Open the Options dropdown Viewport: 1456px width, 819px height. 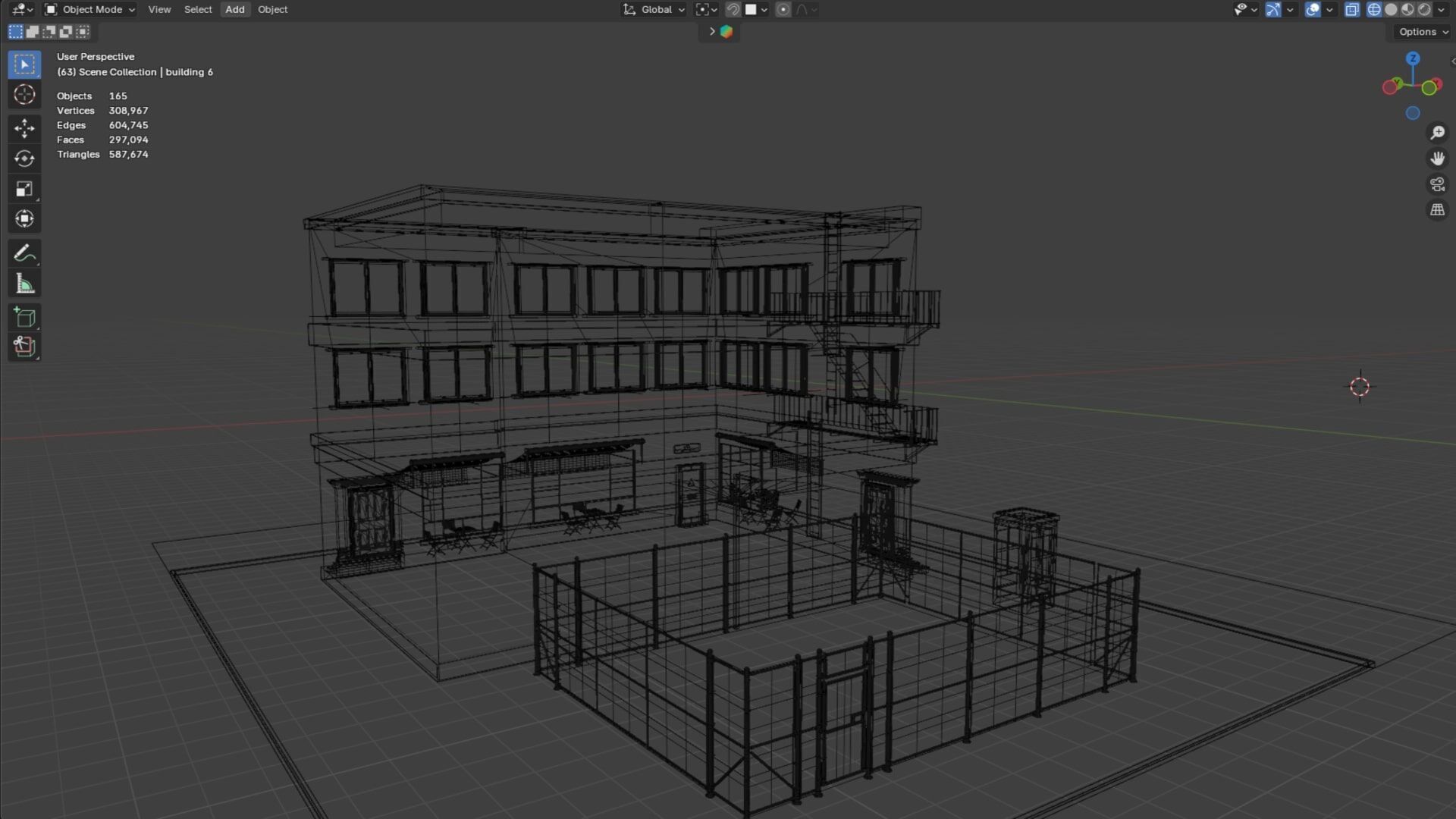[1423, 32]
